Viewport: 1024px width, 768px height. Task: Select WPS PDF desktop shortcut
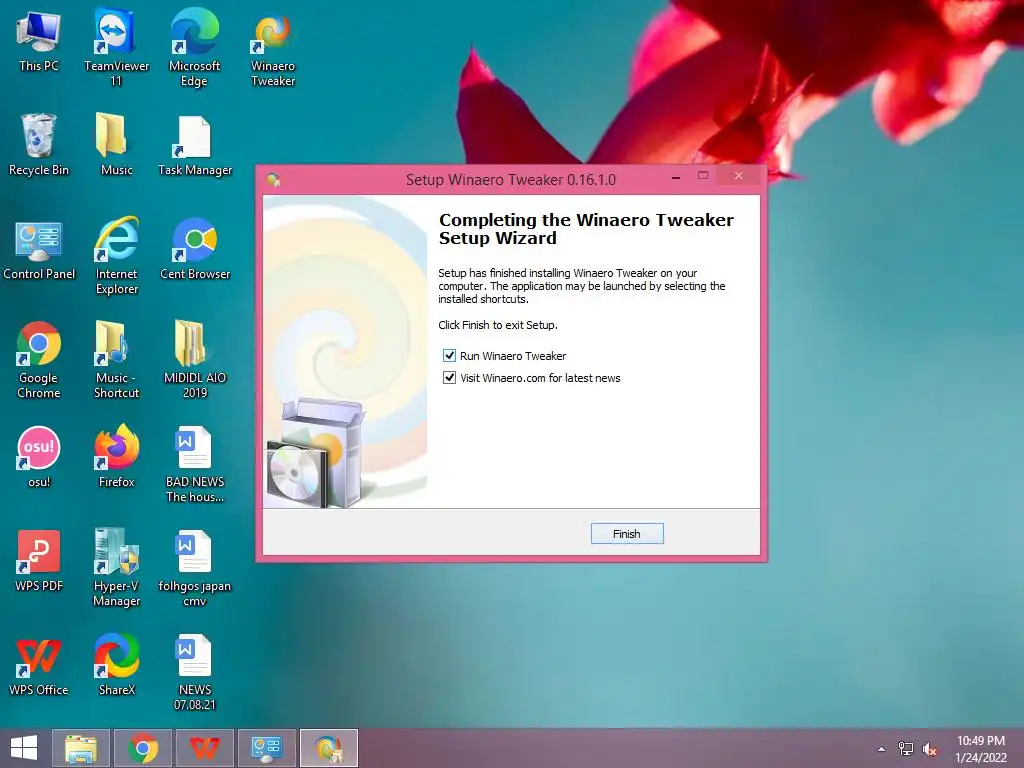(39, 561)
